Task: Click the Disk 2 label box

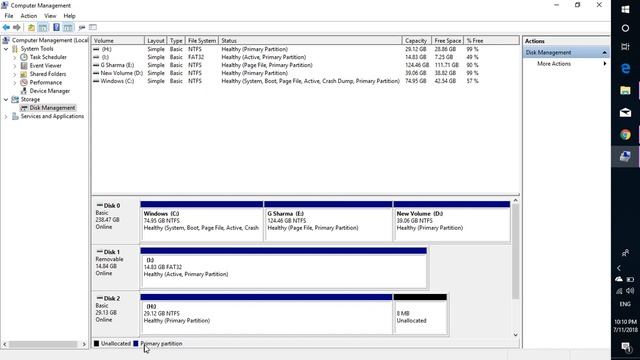Action: (x=116, y=314)
